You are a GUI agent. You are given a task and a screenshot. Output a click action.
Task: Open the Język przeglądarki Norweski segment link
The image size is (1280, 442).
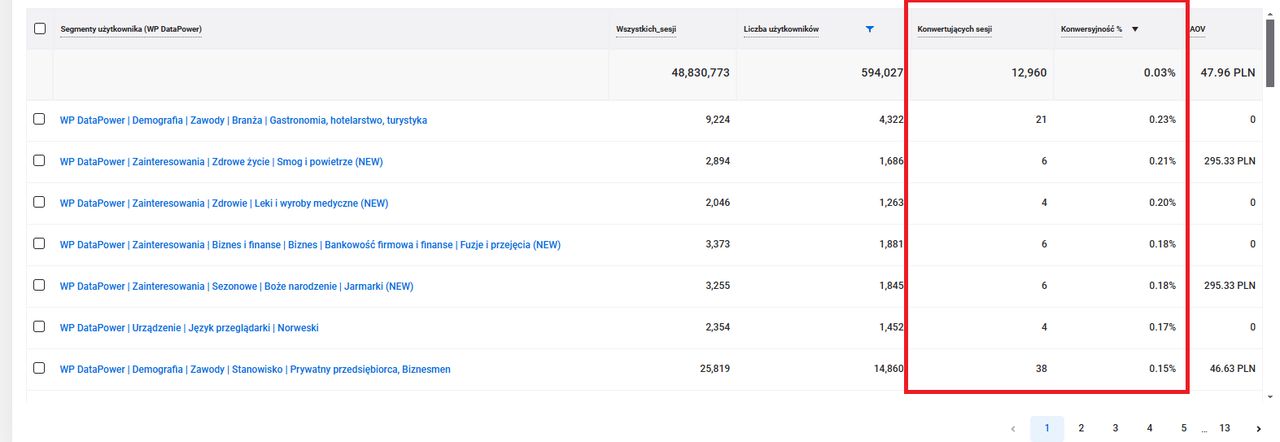(x=190, y=328)
